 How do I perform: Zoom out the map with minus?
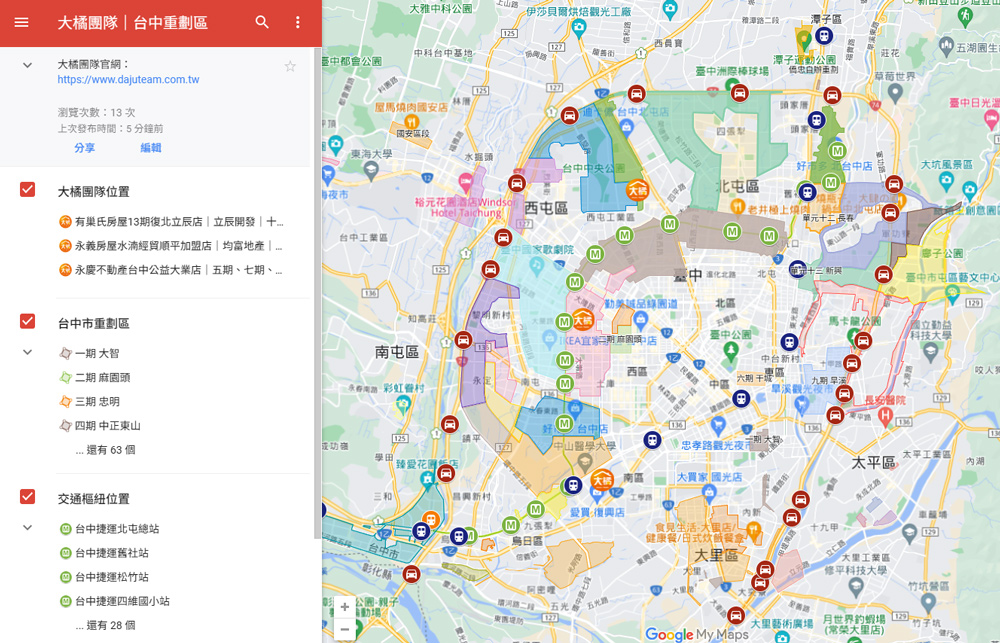(x=344, y=629)
